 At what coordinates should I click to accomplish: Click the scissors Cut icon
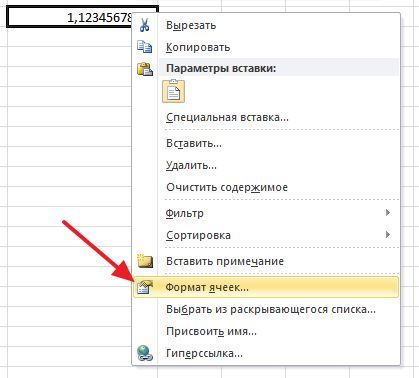[x=144, y=25]
